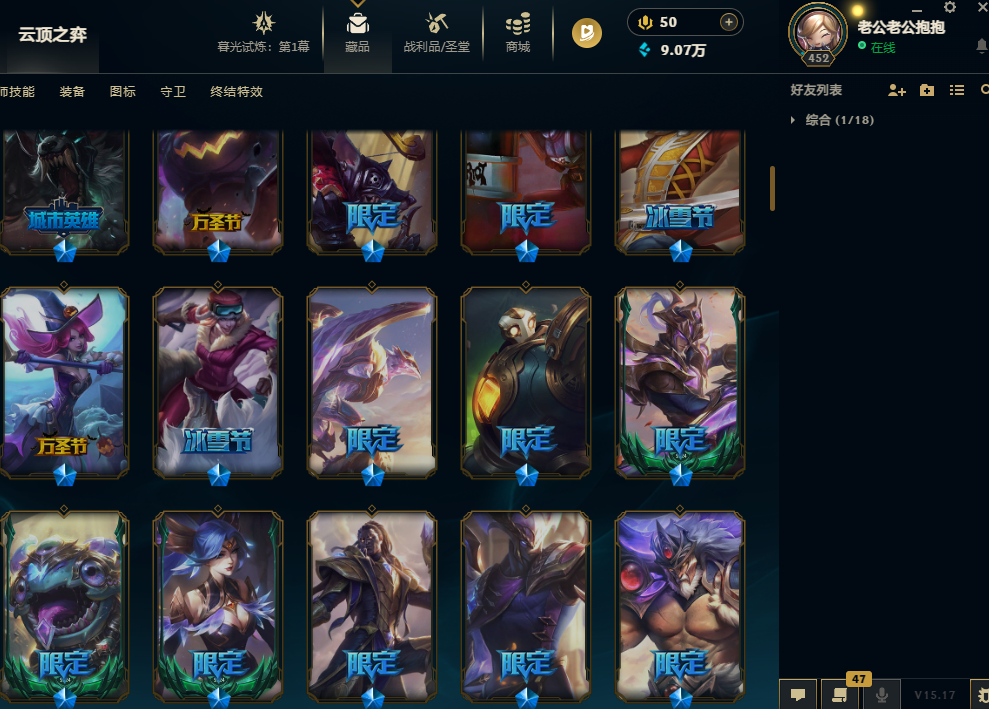Switch to the 终结特效 tab

click(x=237, y=91)
